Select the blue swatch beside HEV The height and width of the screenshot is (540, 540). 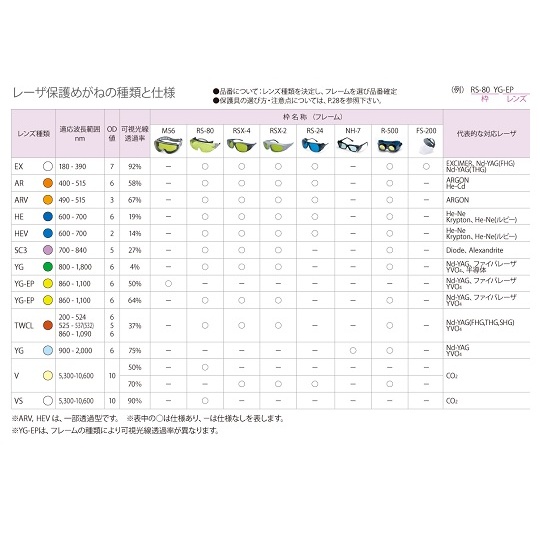(48, 233)
